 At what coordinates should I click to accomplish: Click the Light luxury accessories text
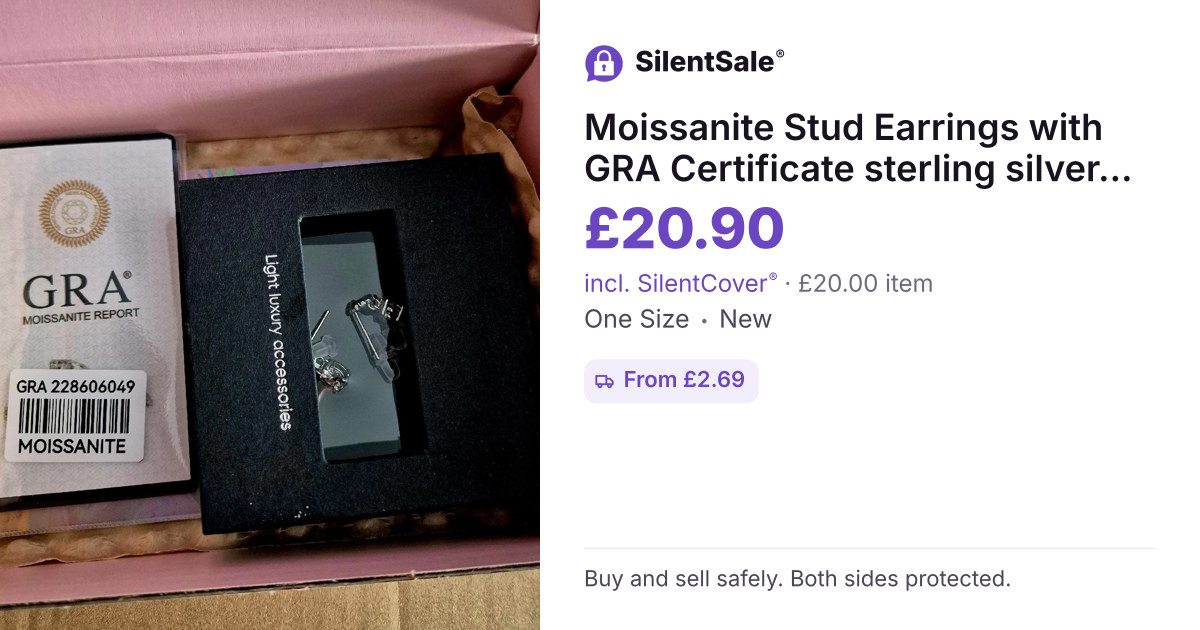click(x=276, y=342)
